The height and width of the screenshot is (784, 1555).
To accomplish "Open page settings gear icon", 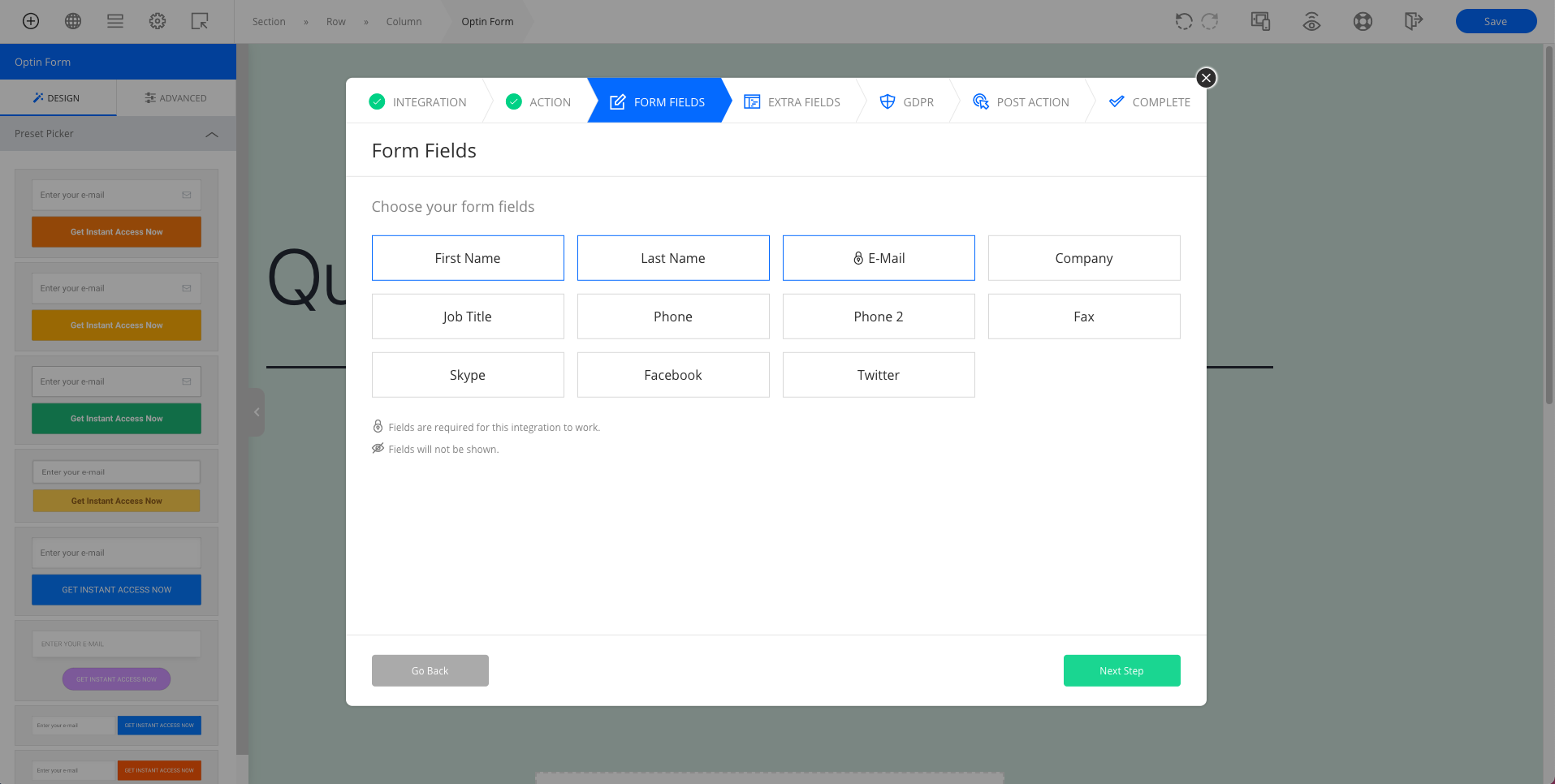I will pyautogui.click(x=158, y=21).
